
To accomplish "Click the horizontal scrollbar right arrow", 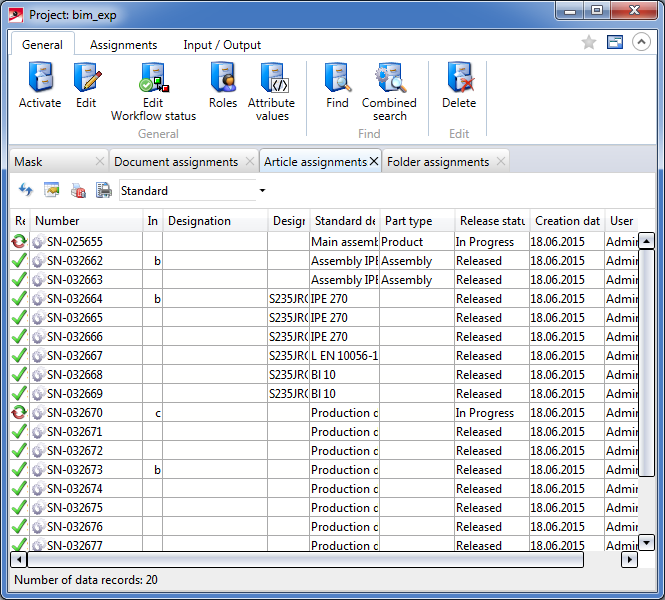I will pyautogui.click(x=628, y=560).
